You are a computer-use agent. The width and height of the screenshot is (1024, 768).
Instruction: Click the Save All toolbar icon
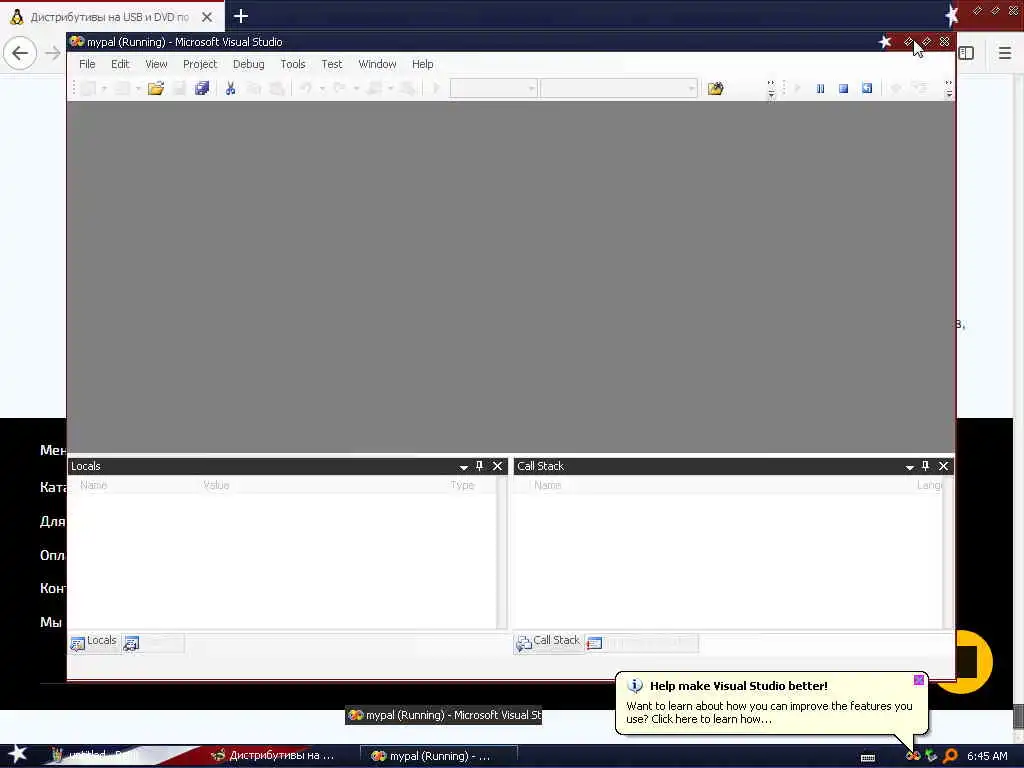(202, 88)
